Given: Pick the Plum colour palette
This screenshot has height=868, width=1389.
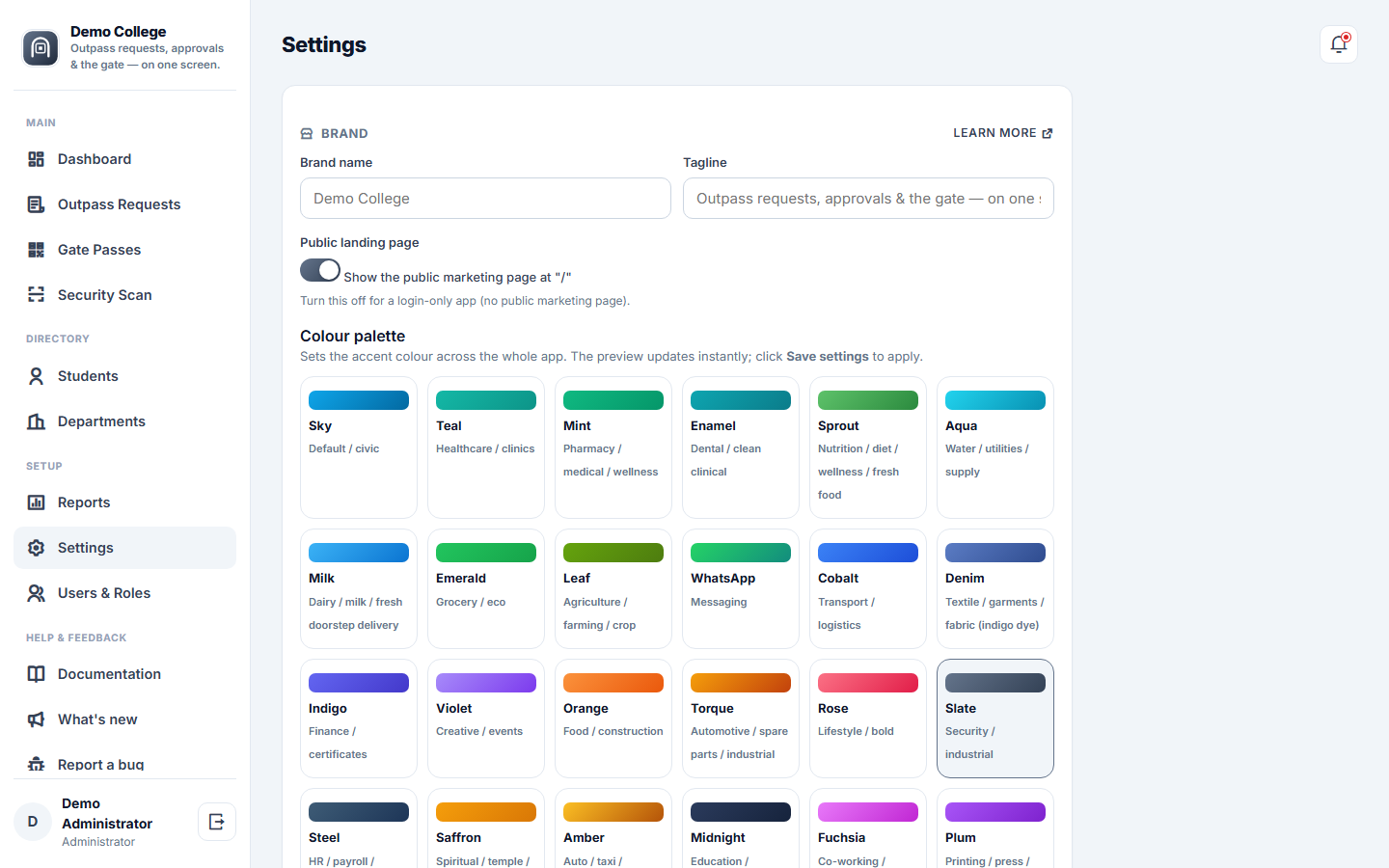Looking at the screenshot, I should click(995, 829).
